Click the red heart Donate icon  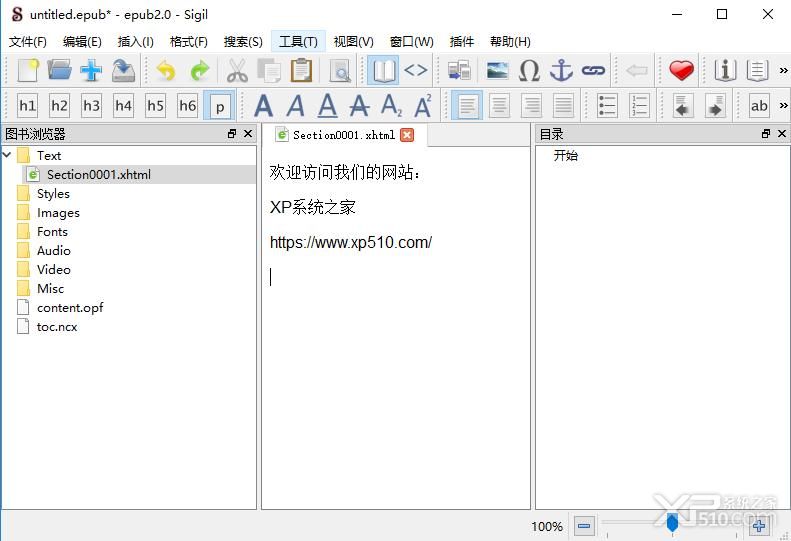coord(681,70)
